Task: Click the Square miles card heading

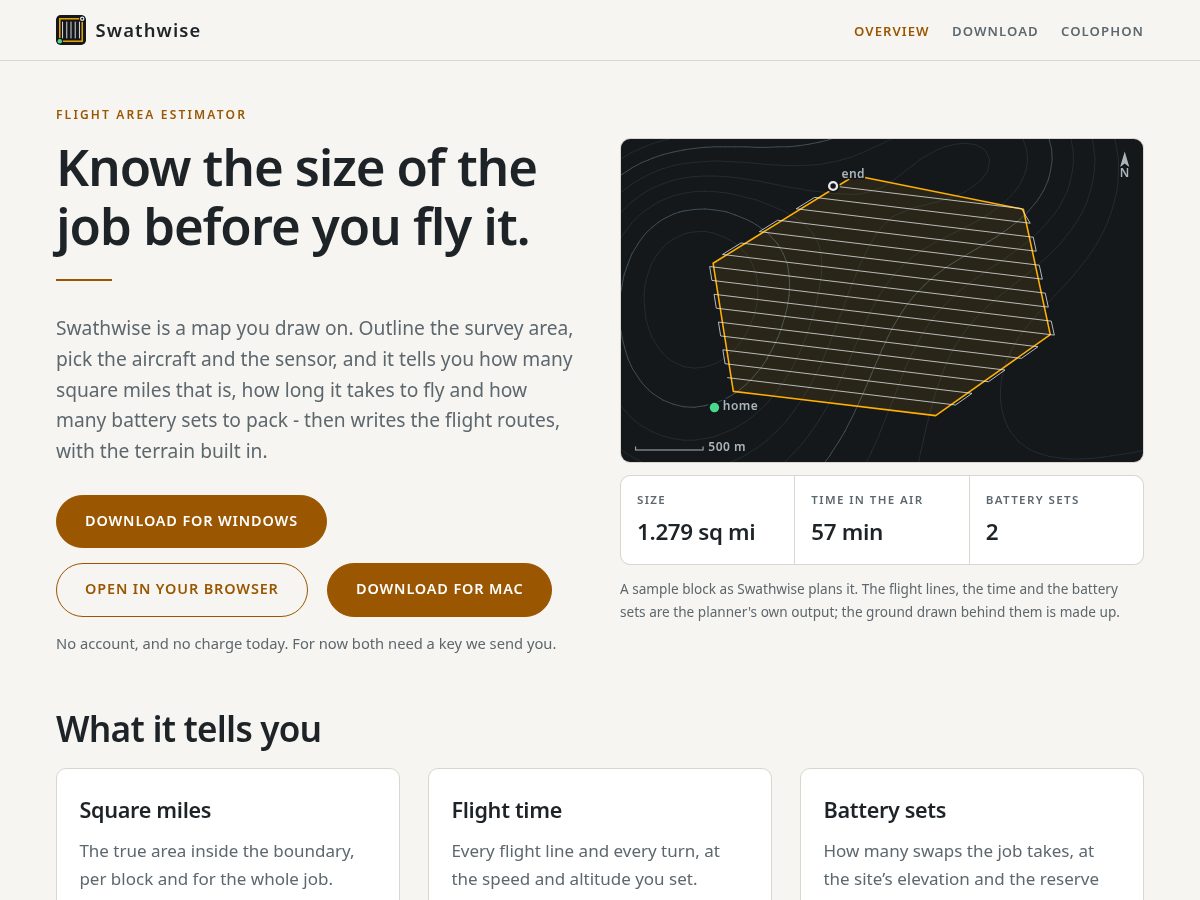Action: click(145, 810)
